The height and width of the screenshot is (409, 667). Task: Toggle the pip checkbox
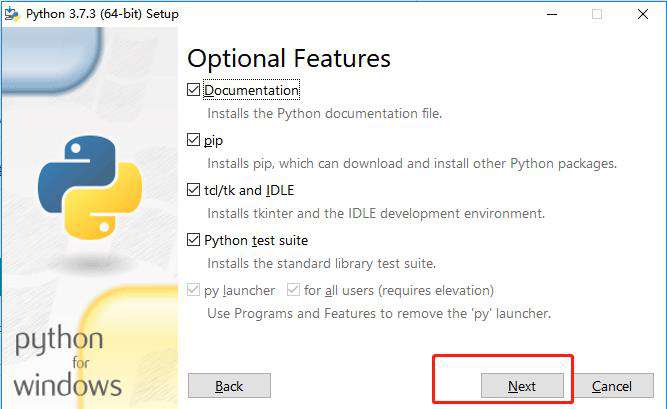[193, 140]
